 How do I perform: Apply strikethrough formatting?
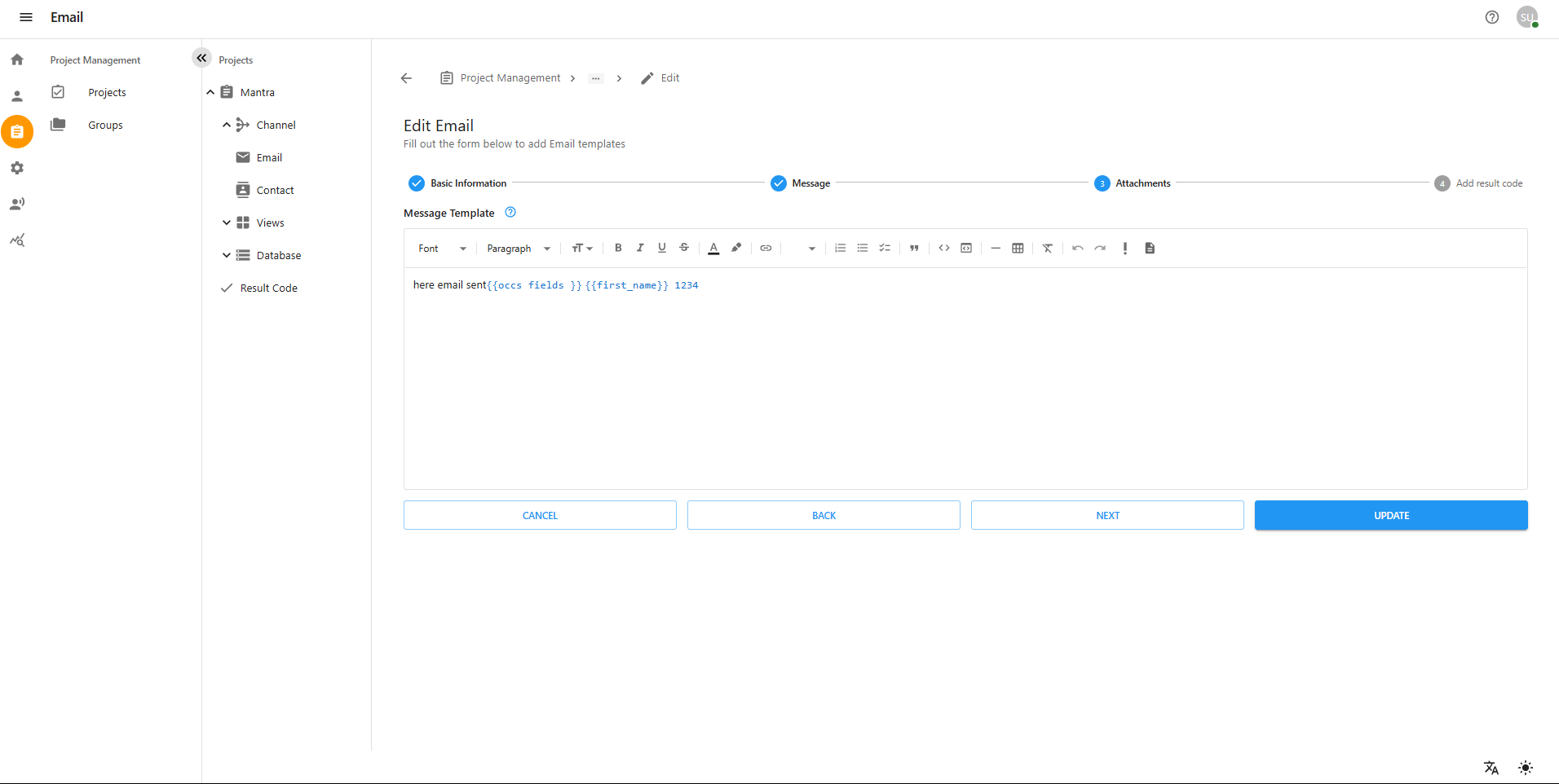684,248
